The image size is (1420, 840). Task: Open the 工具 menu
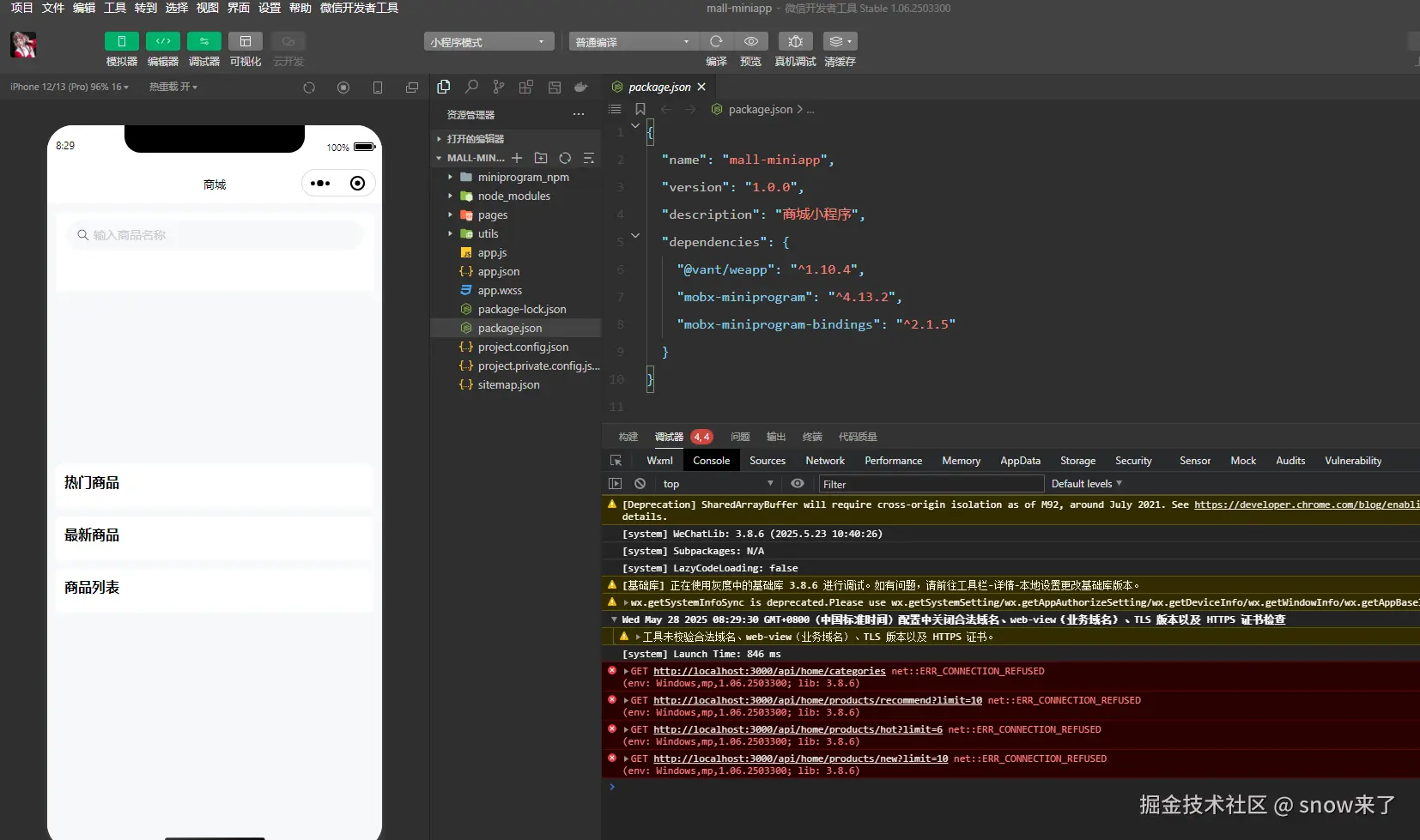click(x=115, y=8)
